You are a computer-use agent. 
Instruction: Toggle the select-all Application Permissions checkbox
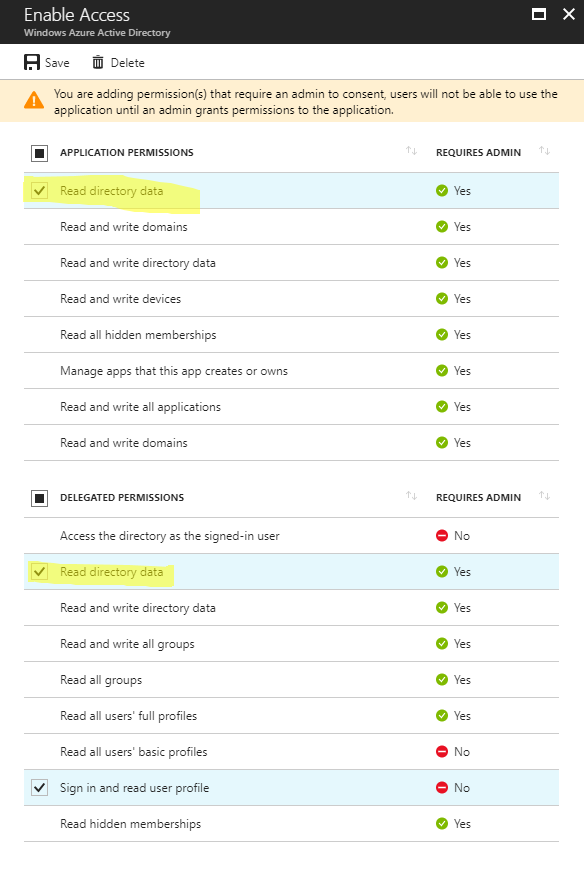click(39, 153)
